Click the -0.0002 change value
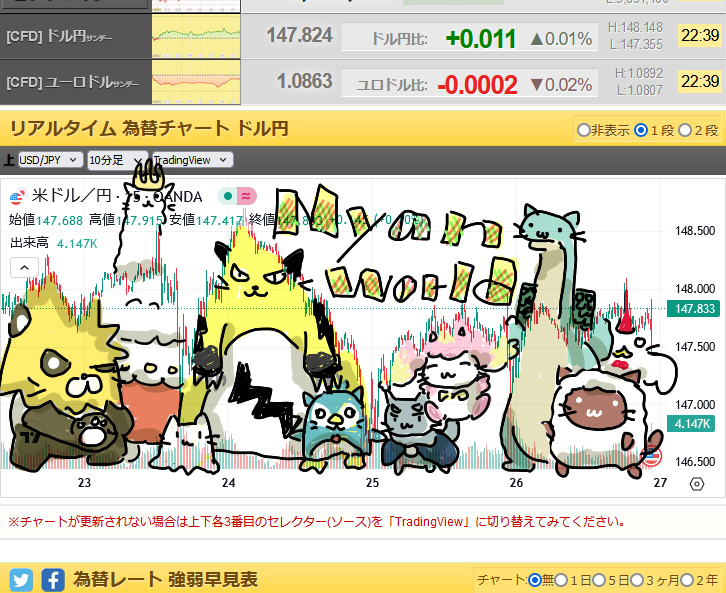The height and width of the screenshot is (593, 726). click(x=477, y=85)
